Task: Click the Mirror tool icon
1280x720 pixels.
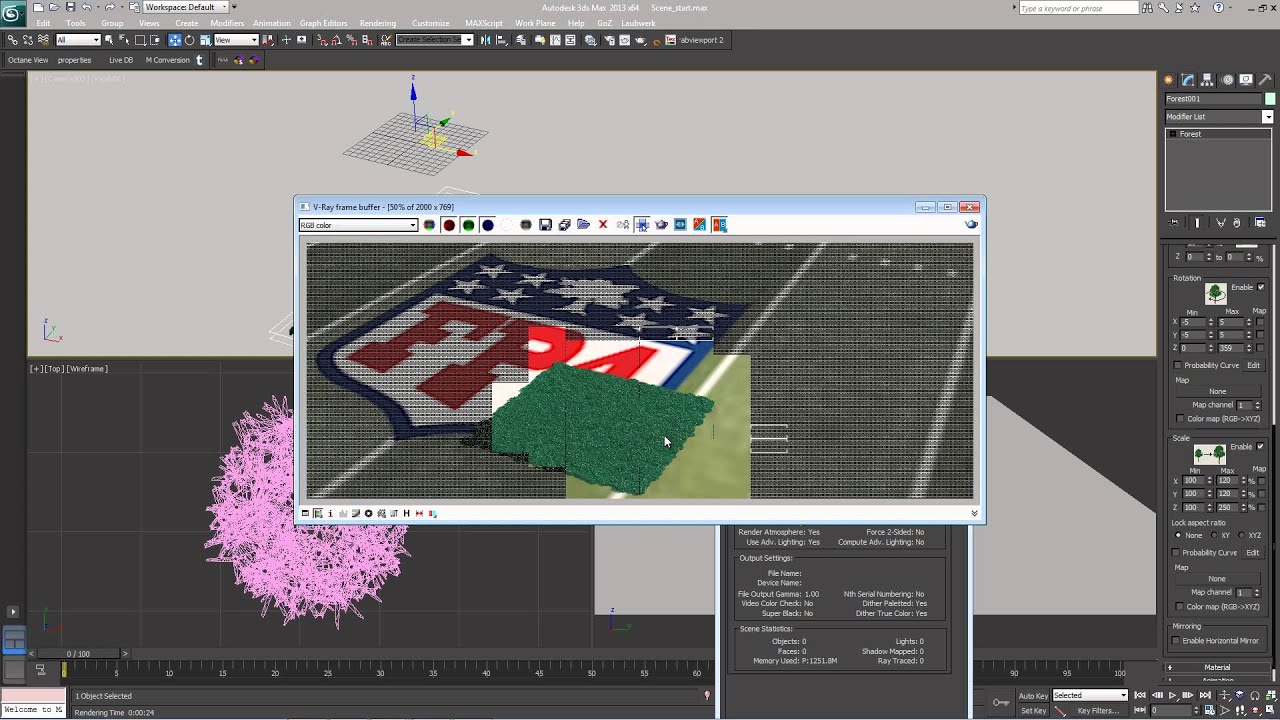Action: coord(486,40)
